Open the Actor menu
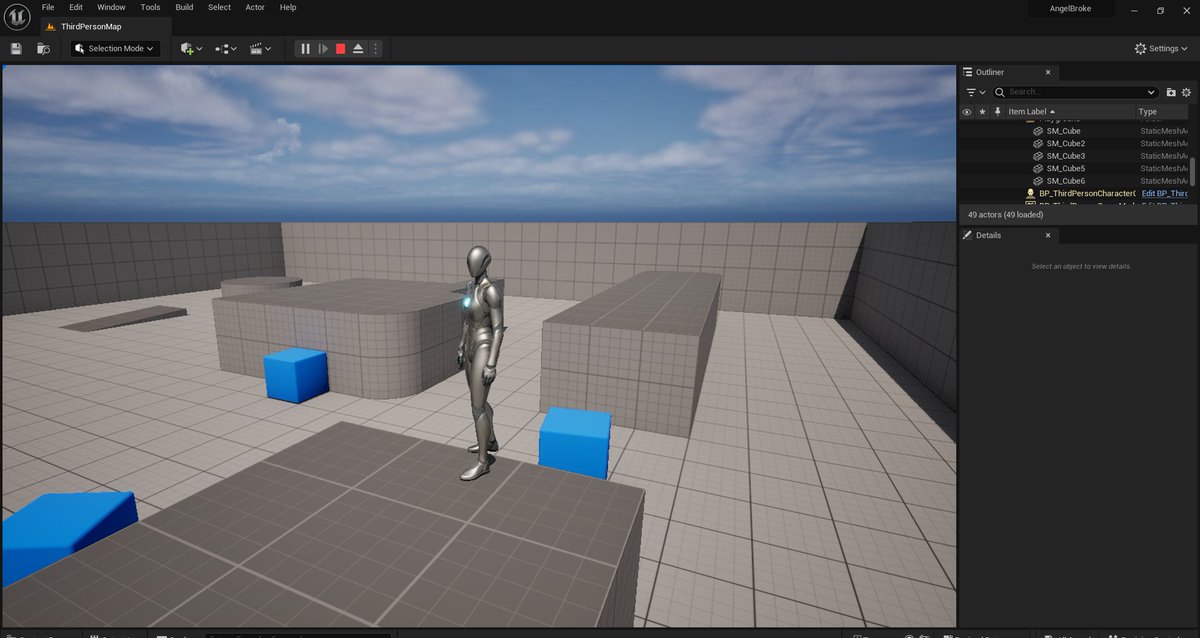 click(254, 7)
